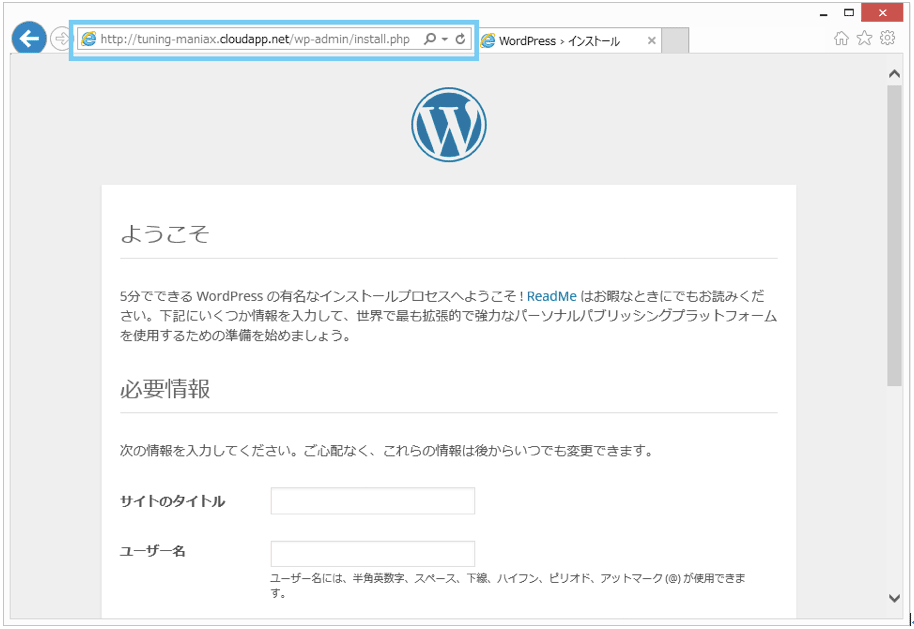Image resolution: width=914 pixels, height=629 pixels.
Task: Refresh the page with reload icon
Action: (x=460, y=39)
